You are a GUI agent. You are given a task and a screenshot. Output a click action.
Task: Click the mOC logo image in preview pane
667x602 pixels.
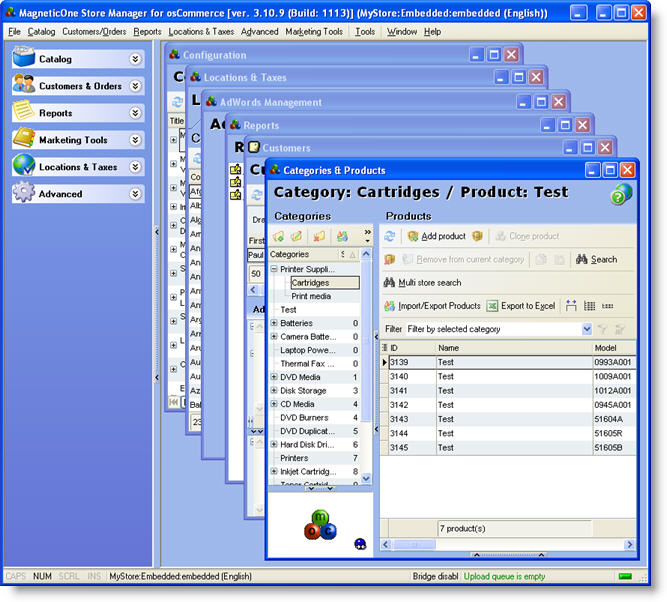(320, 525)
